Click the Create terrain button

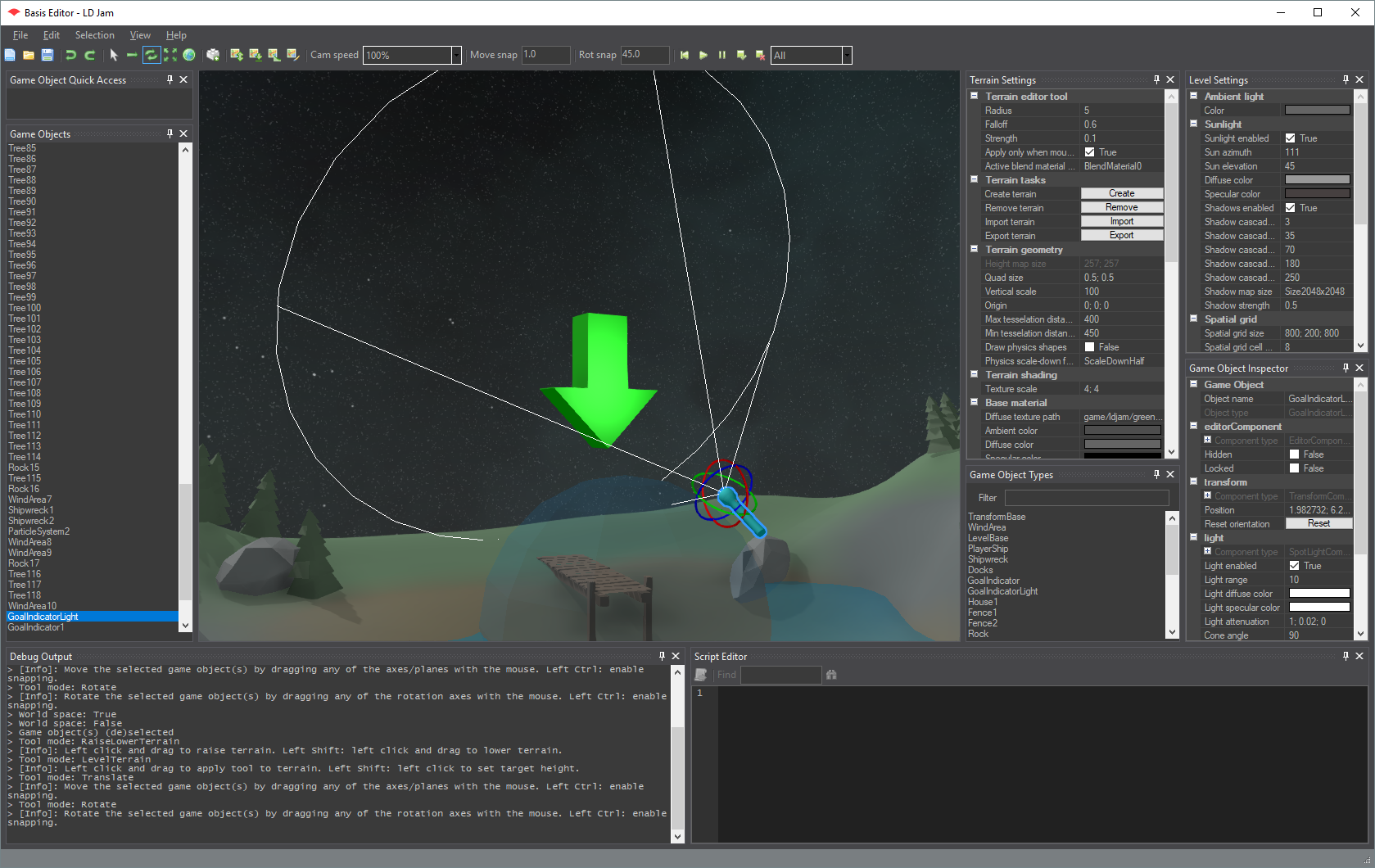[1122, 193]
